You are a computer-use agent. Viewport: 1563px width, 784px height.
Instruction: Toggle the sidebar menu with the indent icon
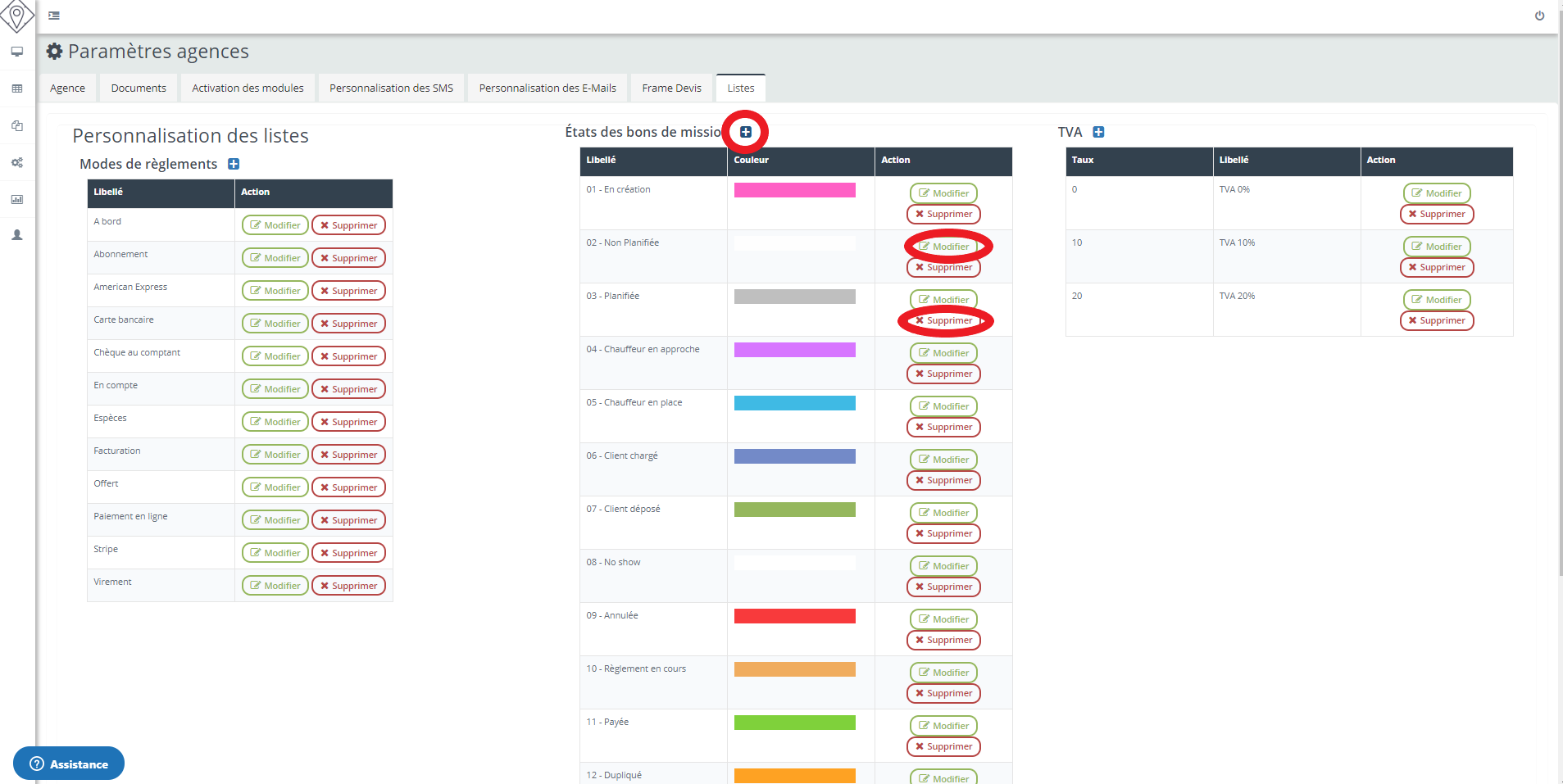coord(54,16)
